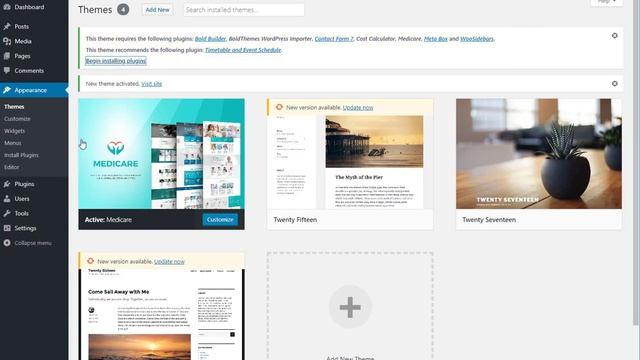Open the Editor submenu item
The width and height of the screenshot is (640, 360).
click(11, 167)
